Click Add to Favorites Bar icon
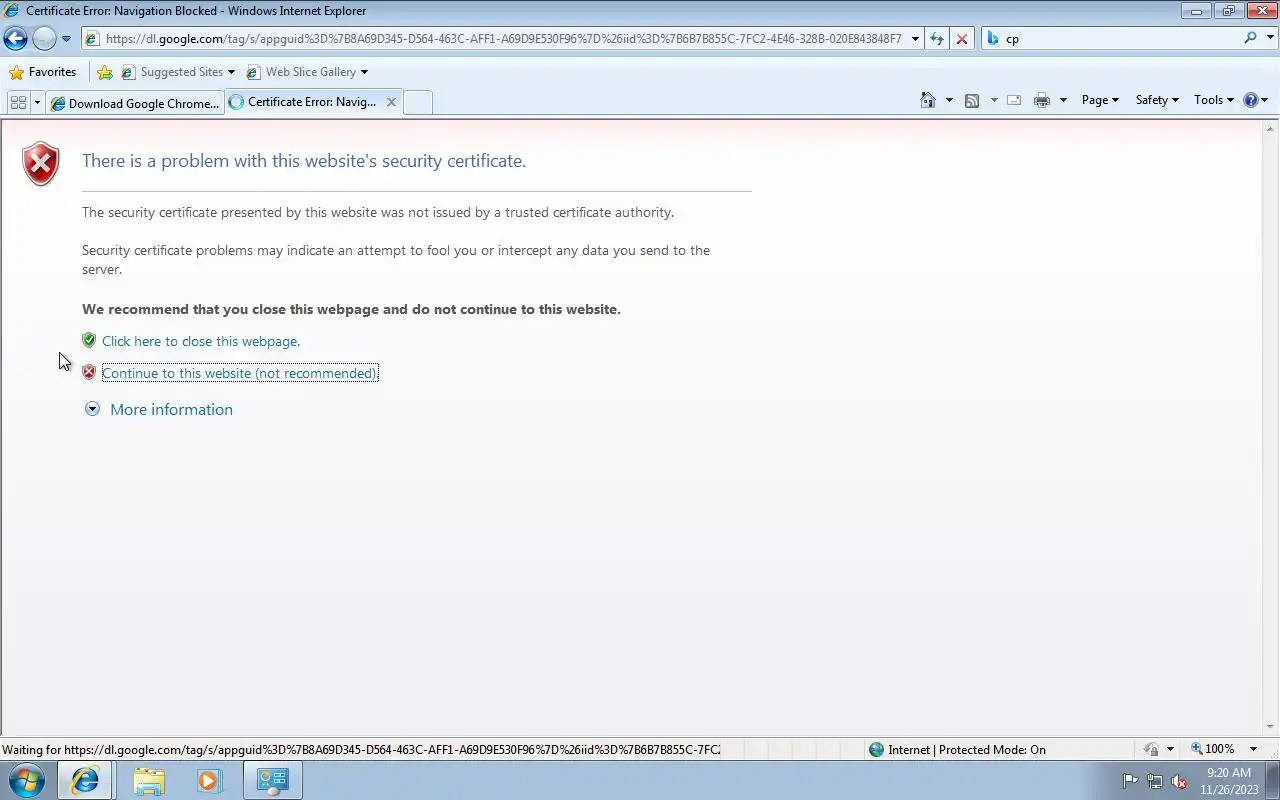Viewport: 1280px width, 800px height. (105, 72)
